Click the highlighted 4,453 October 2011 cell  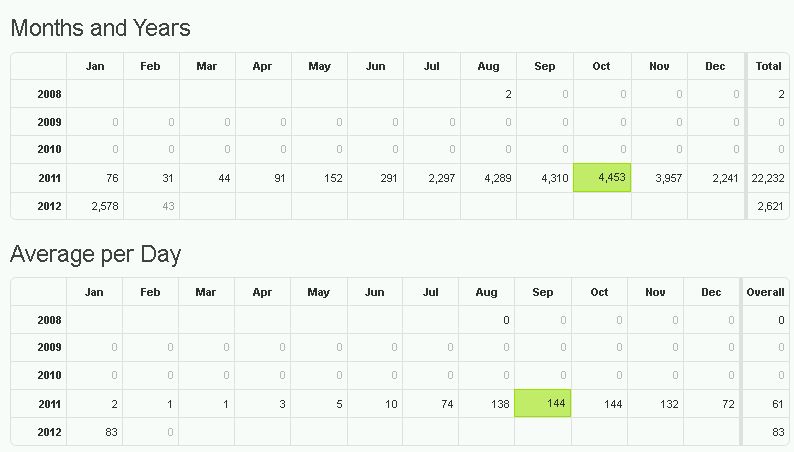[x=602, y=178]
